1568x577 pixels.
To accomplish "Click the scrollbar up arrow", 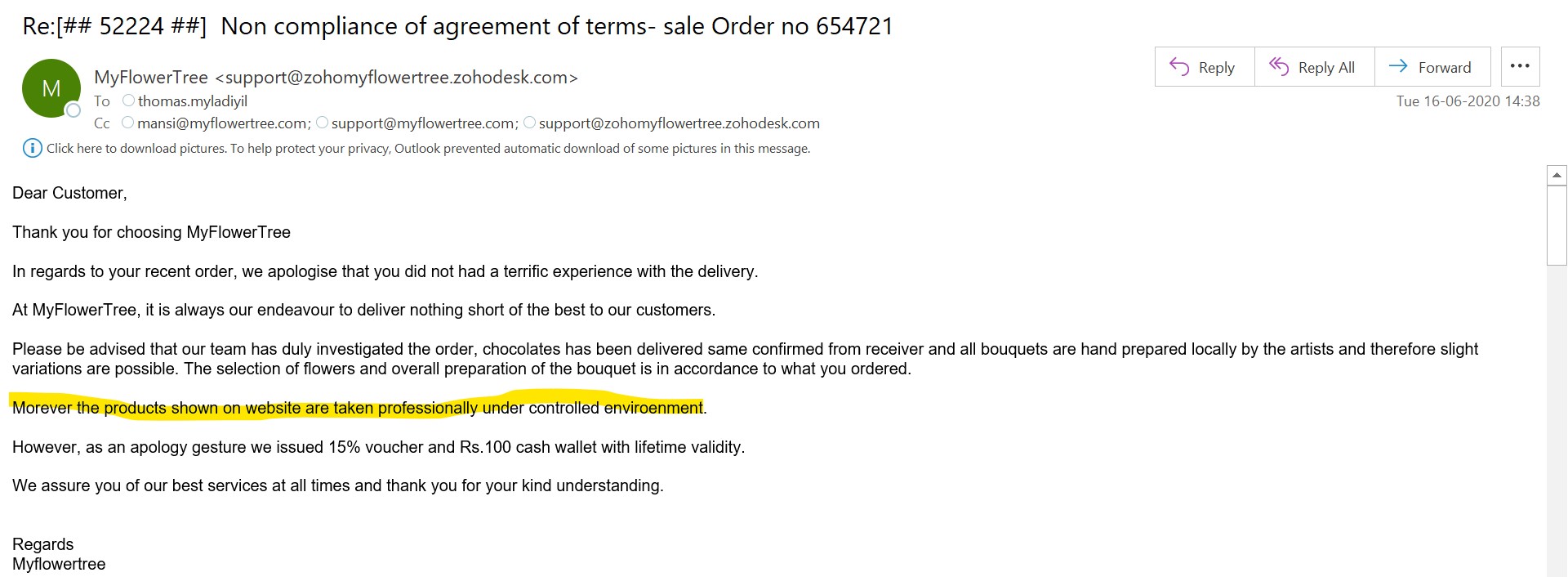I will coord(1557,175).
